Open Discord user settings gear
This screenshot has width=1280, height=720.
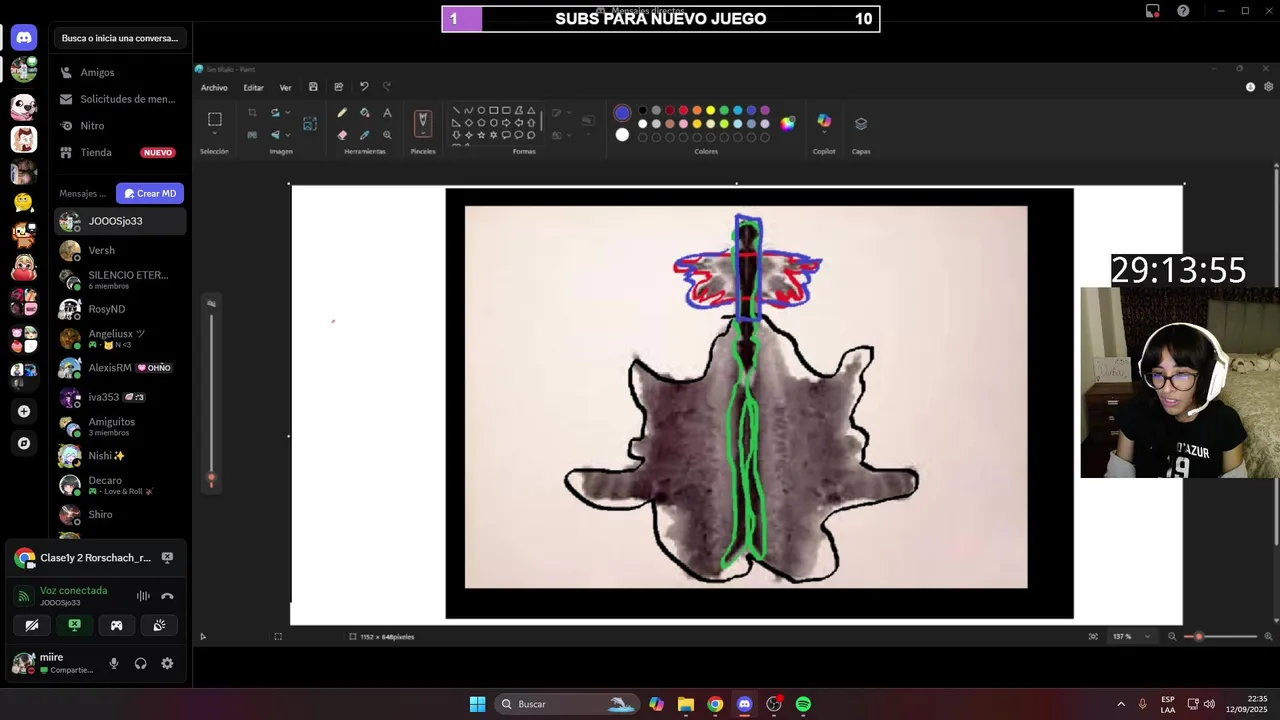pyautogui.click(x=167, y=663)
